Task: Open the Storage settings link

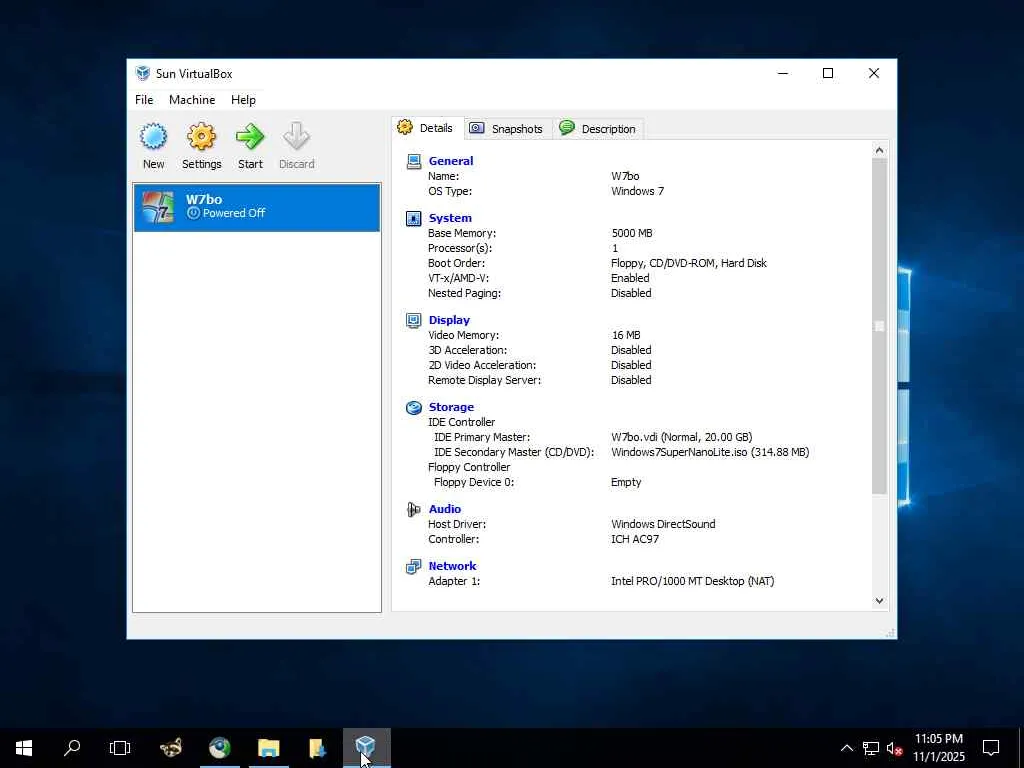Action: [x=451, y=408]
